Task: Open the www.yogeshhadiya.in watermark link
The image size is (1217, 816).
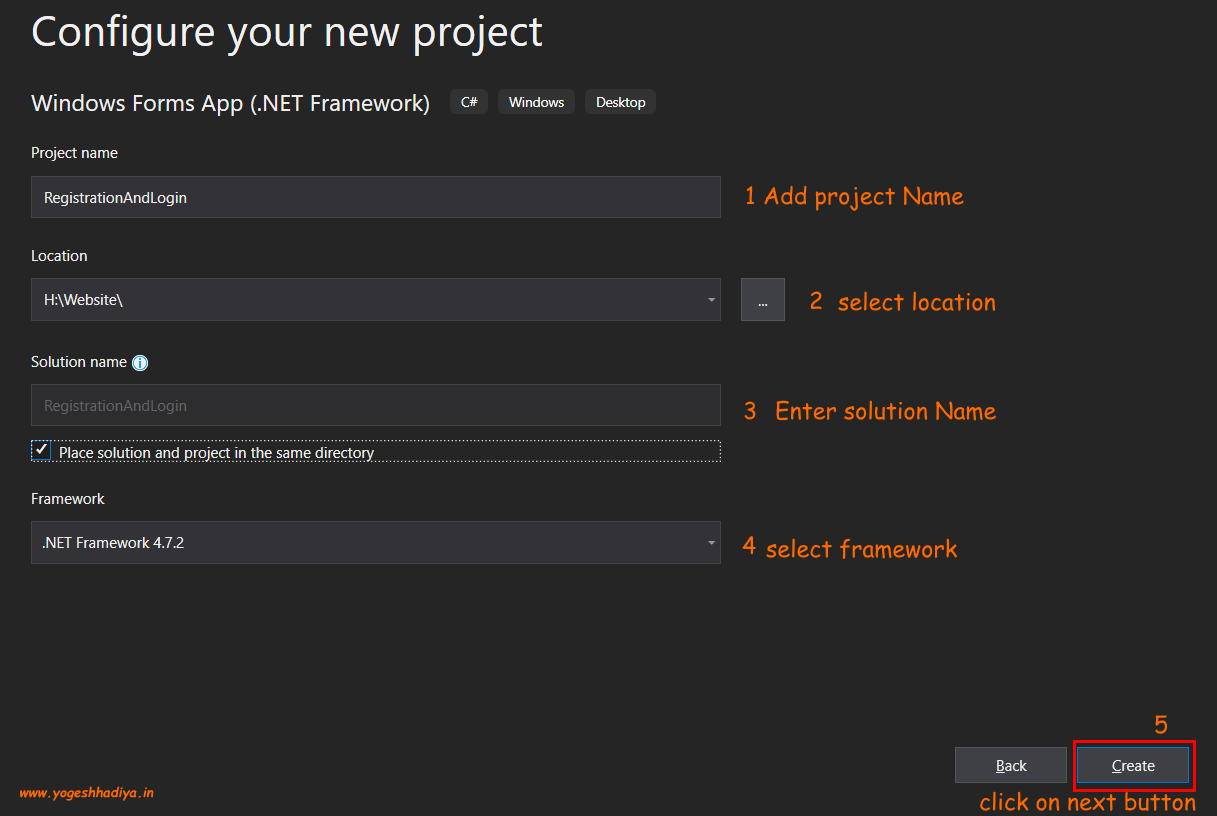Action: pyautogui.click(x=87, y=793)
